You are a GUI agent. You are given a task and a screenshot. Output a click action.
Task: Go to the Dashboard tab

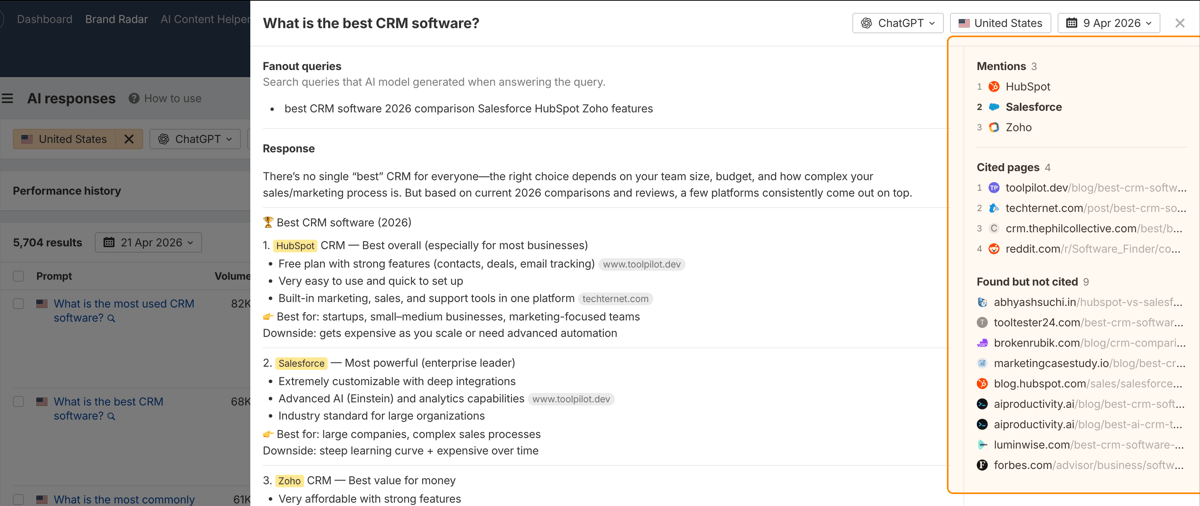(44, 19)
